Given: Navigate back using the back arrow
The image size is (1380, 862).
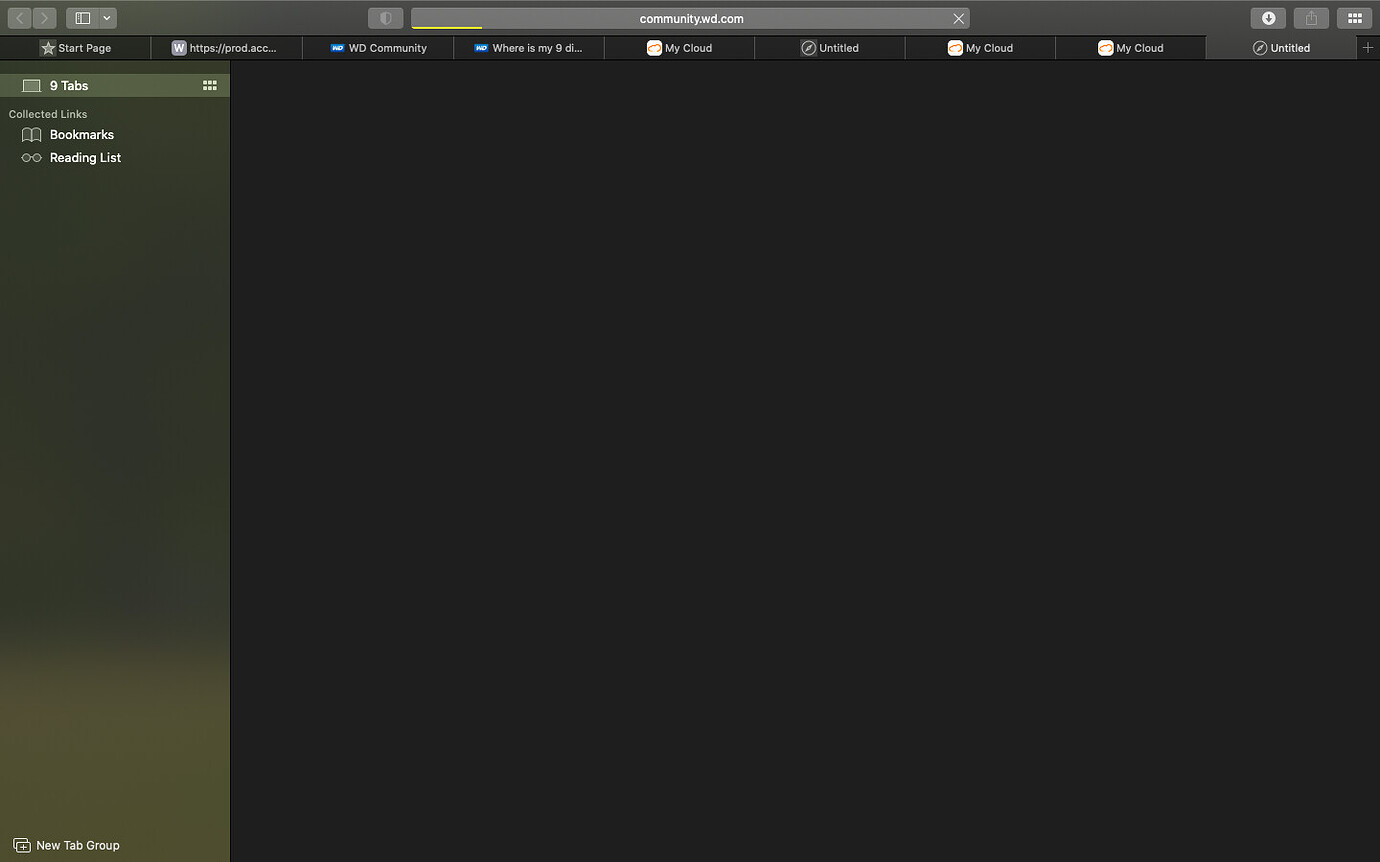Looking at the screenshot, I should pyautogui.click(x=18, y=17).
